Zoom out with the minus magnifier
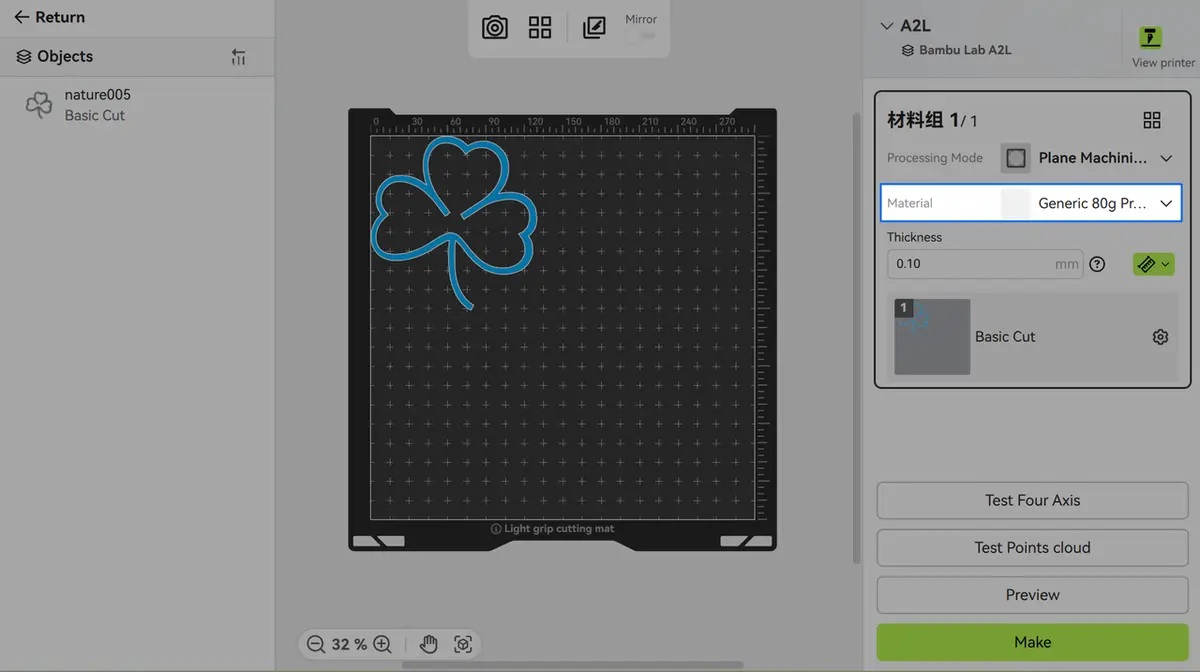Screen dimensions: 1200x672 pos(316,644)
